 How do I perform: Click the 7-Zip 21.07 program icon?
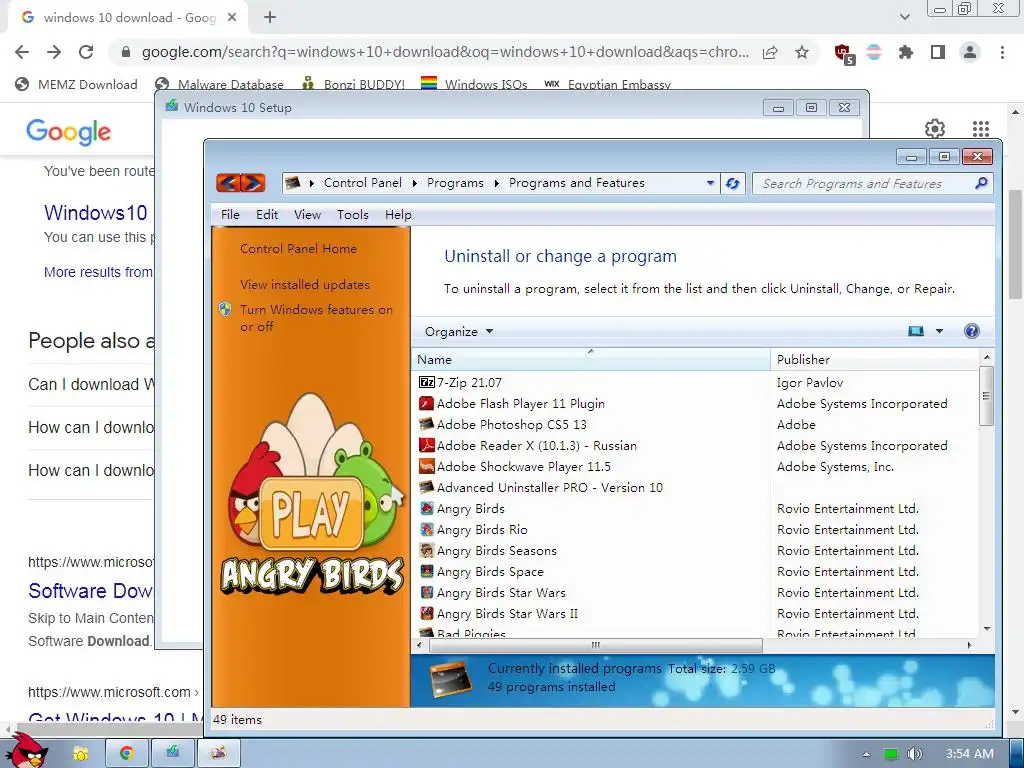(426, 382)
